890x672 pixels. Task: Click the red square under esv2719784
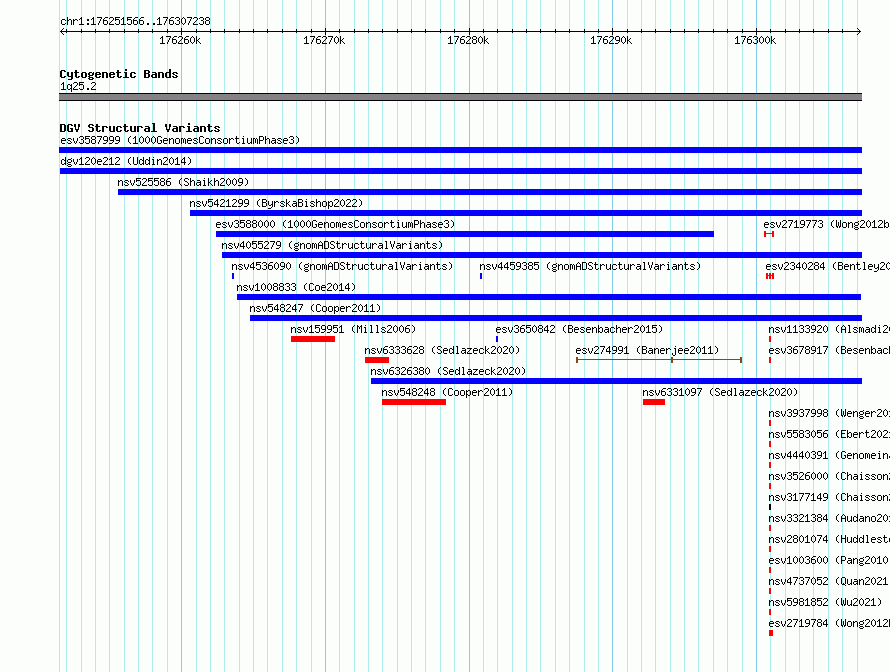click(771, 633)
